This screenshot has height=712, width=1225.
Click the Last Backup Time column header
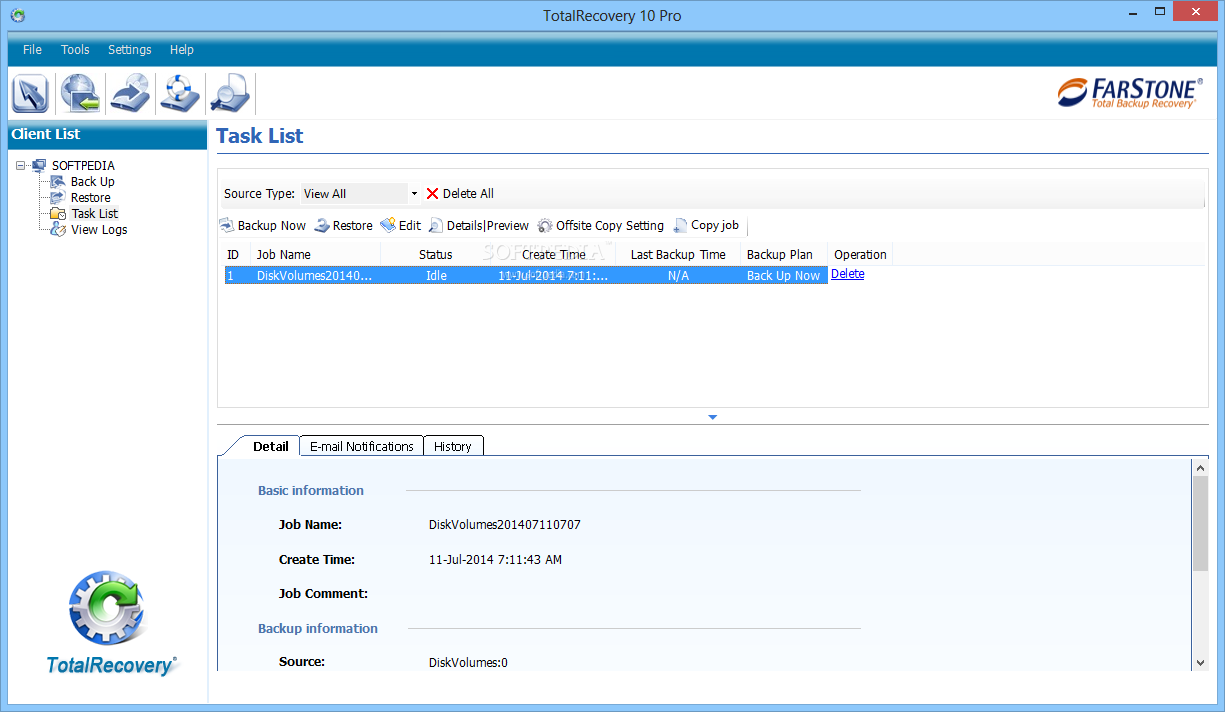(678, 254)
